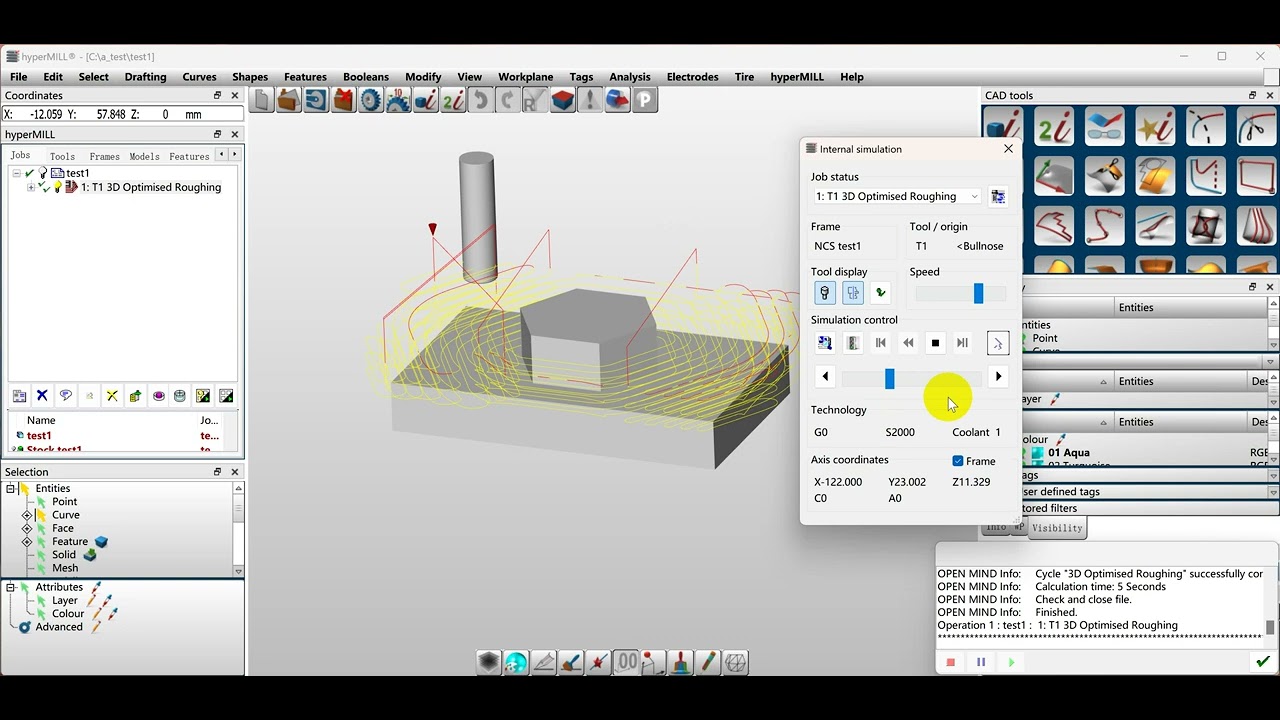Click the green confirm check in log panel
Image resolution: width=1280 pixels, height=720 pixels.
point(1263,662)
